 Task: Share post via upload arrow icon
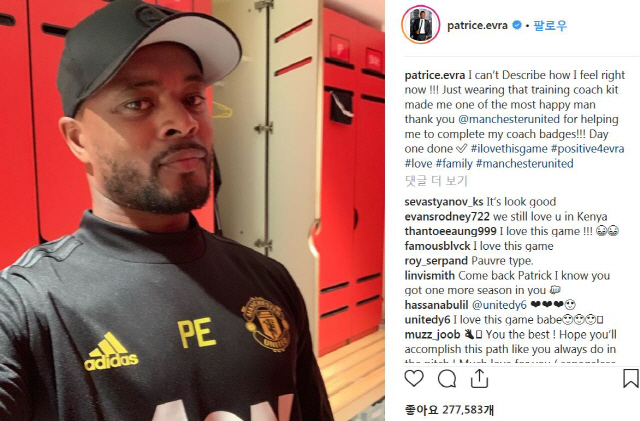tap(479, 378)
